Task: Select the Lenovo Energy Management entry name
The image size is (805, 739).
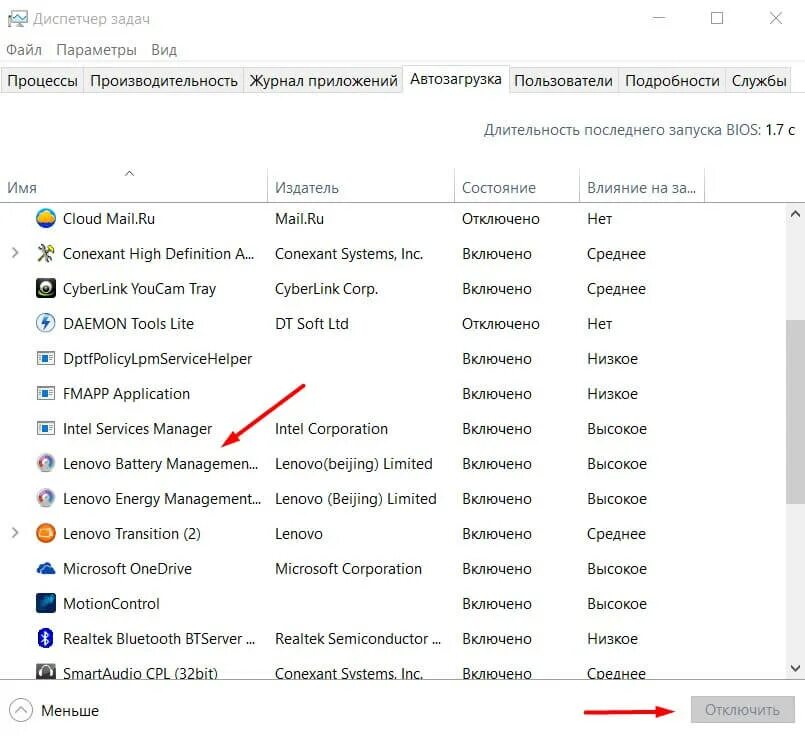Action: (162, 499)
